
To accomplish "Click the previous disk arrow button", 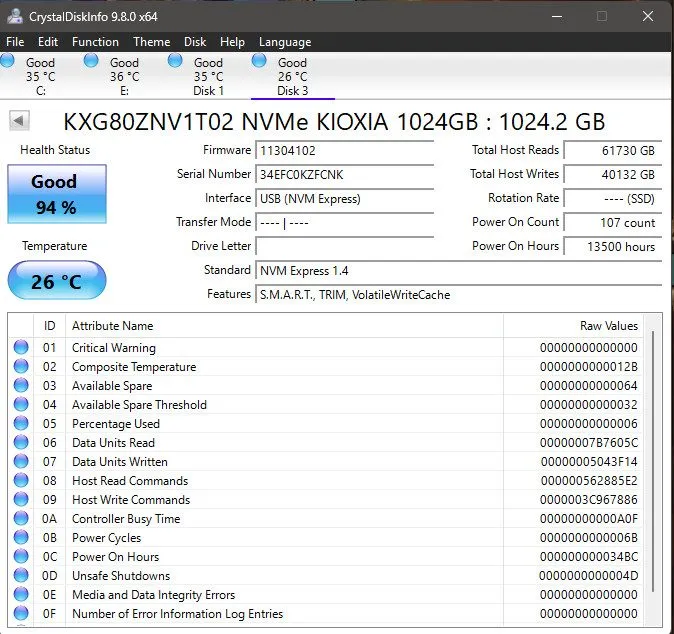I will point(19,121).
